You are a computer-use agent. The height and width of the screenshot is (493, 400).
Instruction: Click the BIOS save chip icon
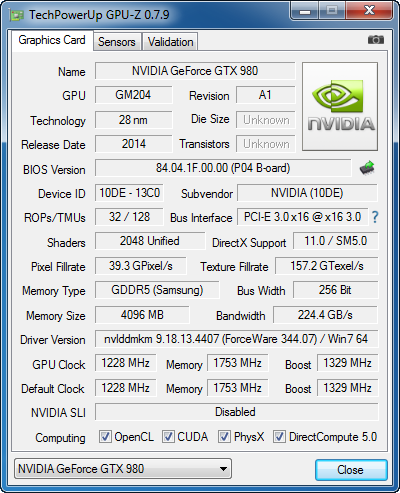[367, 168]
